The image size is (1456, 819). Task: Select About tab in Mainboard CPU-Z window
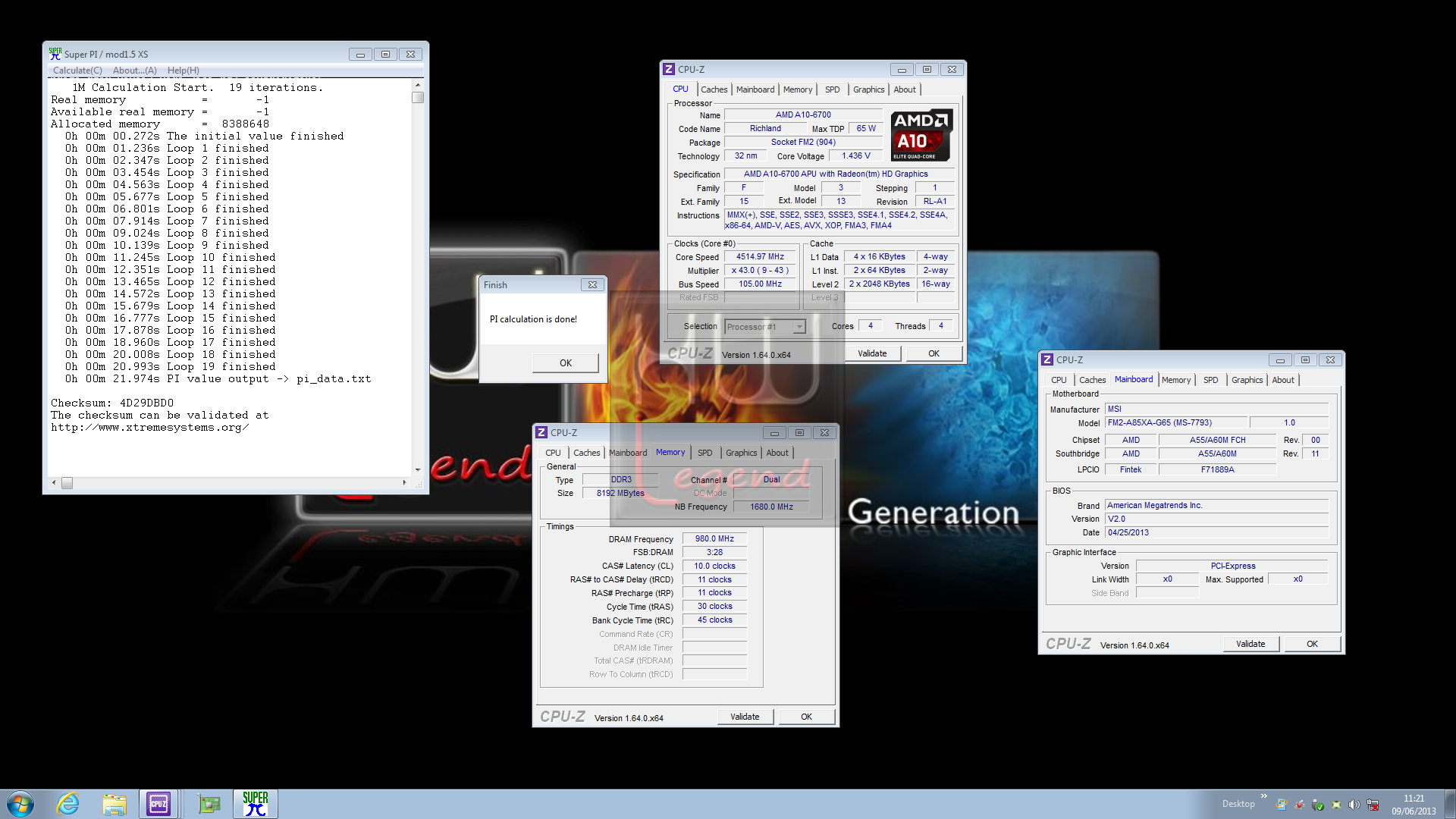pos(1283,380)
